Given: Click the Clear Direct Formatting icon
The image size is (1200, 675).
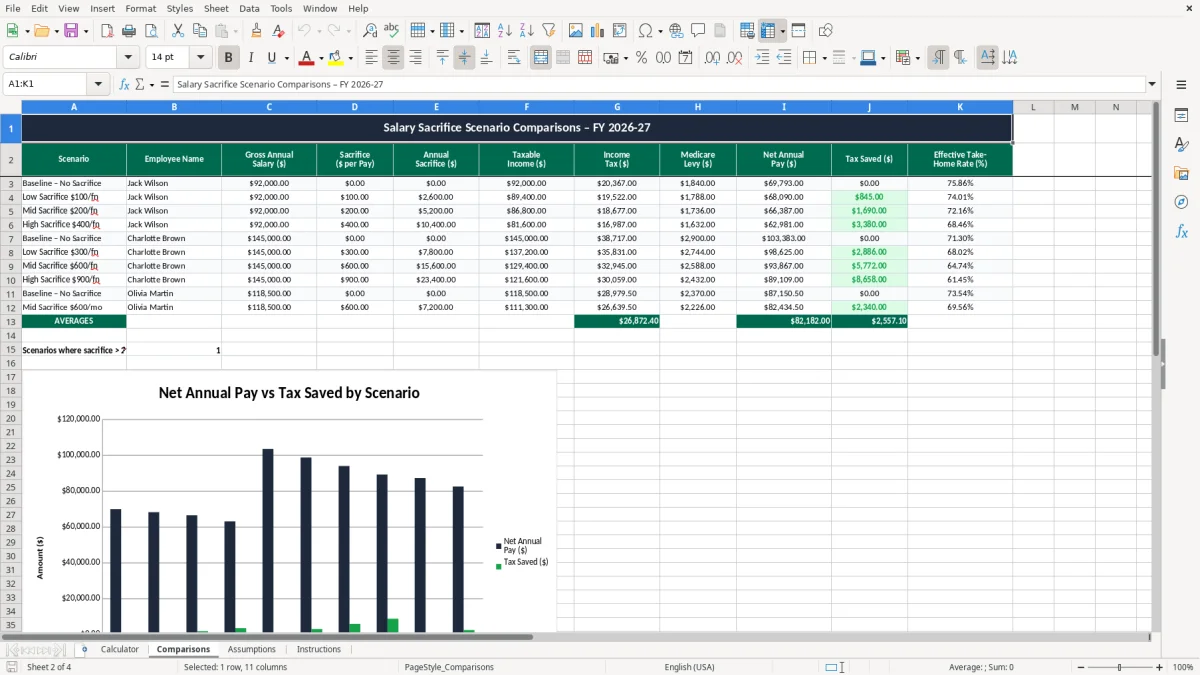Looking at the screenshot, I should (x=278, y=31).
